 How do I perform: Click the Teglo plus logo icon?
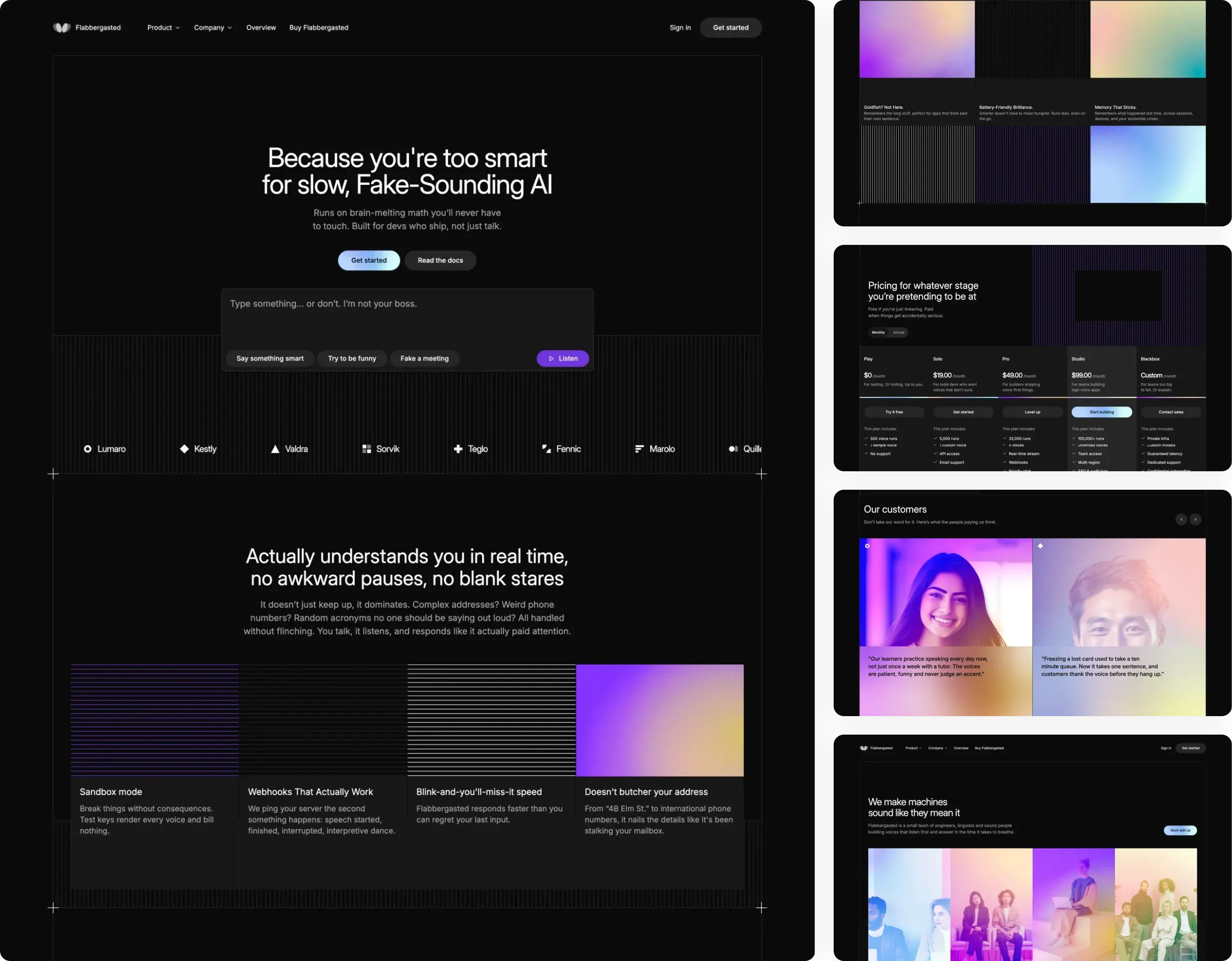coord(458,449)
